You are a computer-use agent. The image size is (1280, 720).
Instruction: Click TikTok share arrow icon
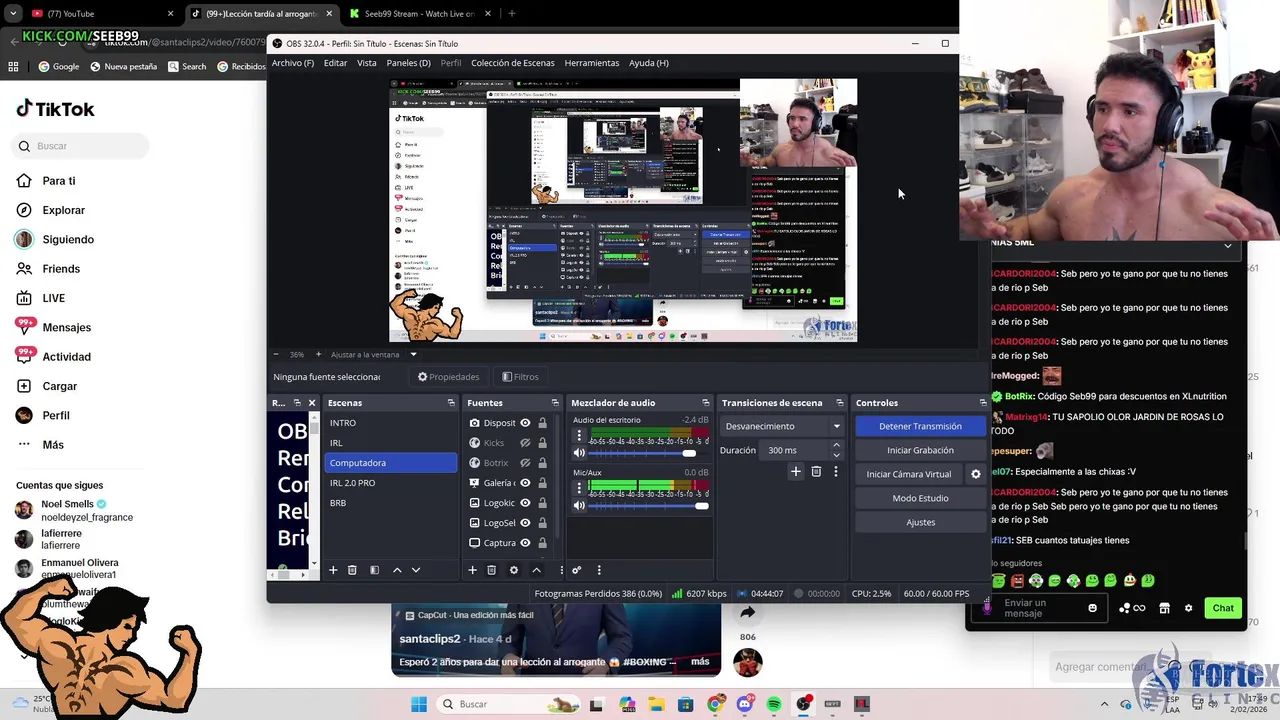747,613
